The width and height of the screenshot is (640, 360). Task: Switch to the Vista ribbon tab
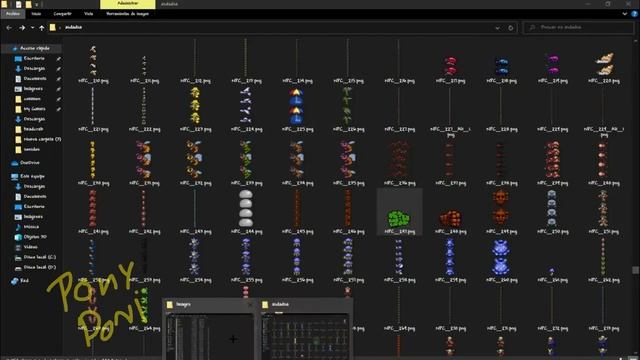point(89,14)
